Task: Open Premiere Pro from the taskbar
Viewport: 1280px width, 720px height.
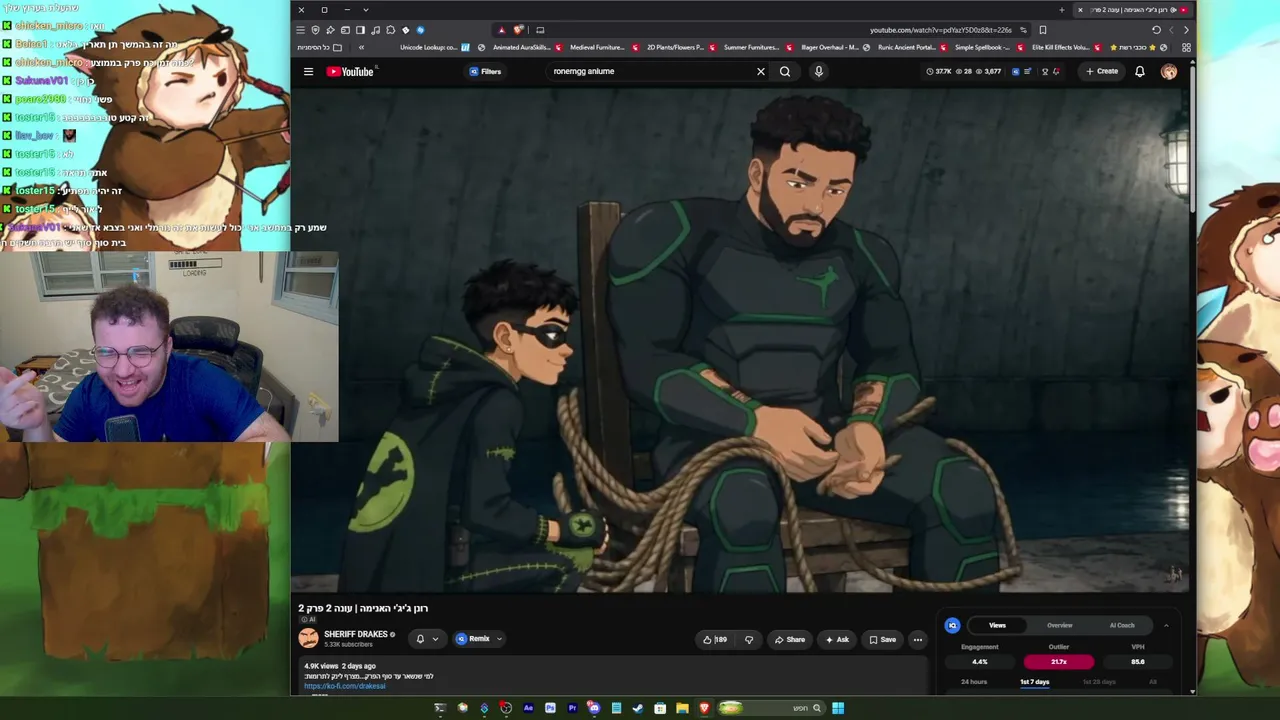Action: (x=572, y=708)
